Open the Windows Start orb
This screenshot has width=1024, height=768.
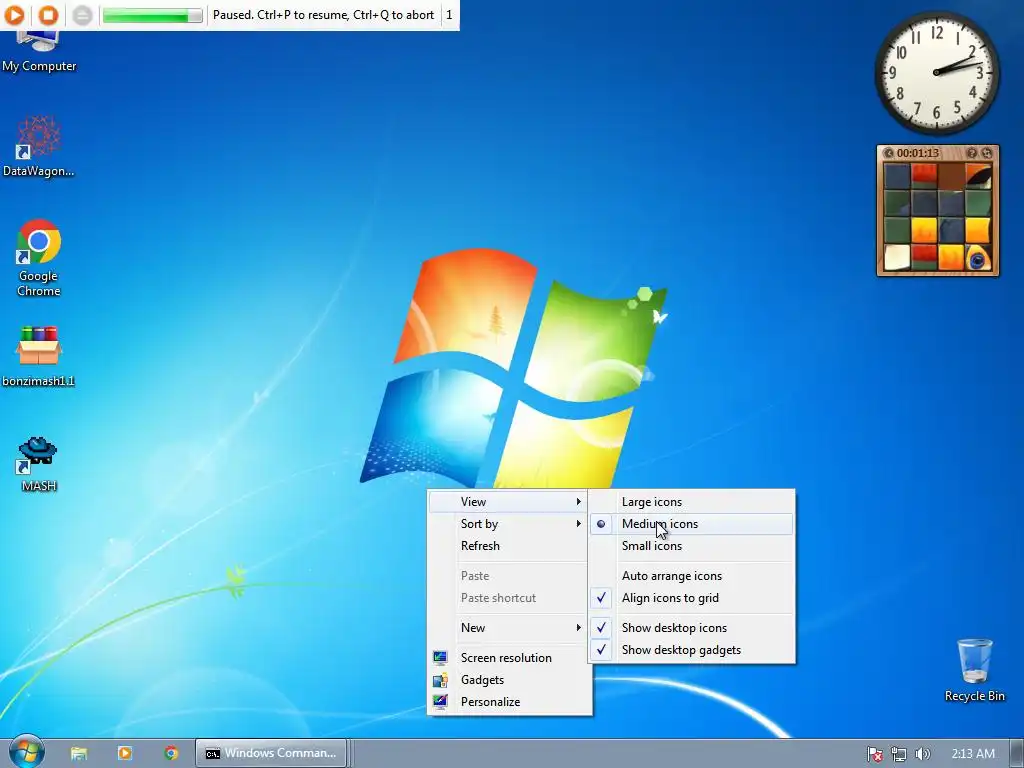[26, 752]
